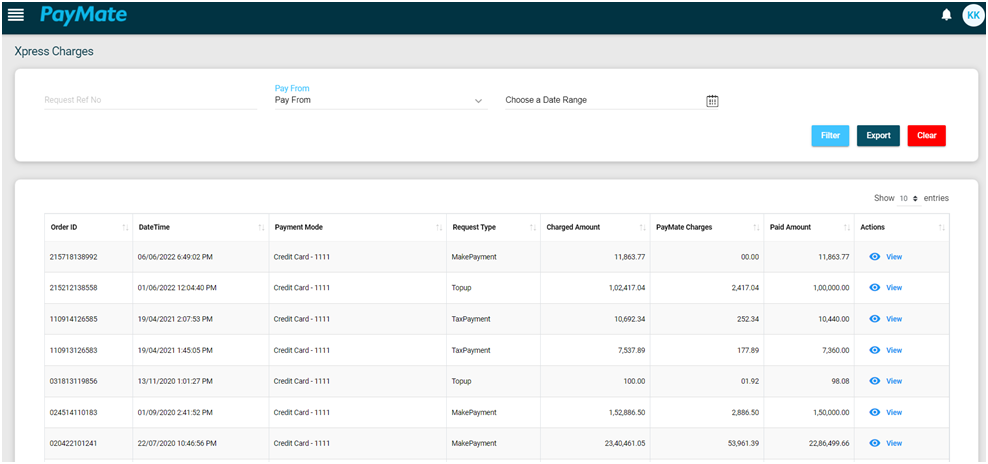Open the calendar date picker icon
988x464 pixels.
click(712, 101)
